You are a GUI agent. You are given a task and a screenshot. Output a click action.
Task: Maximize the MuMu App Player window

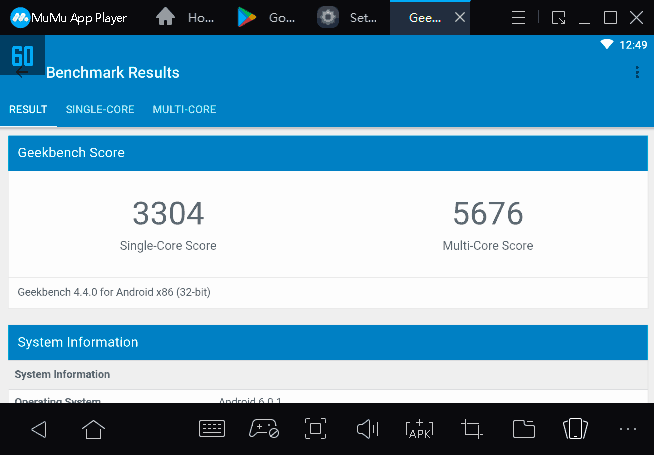point(610,18)
